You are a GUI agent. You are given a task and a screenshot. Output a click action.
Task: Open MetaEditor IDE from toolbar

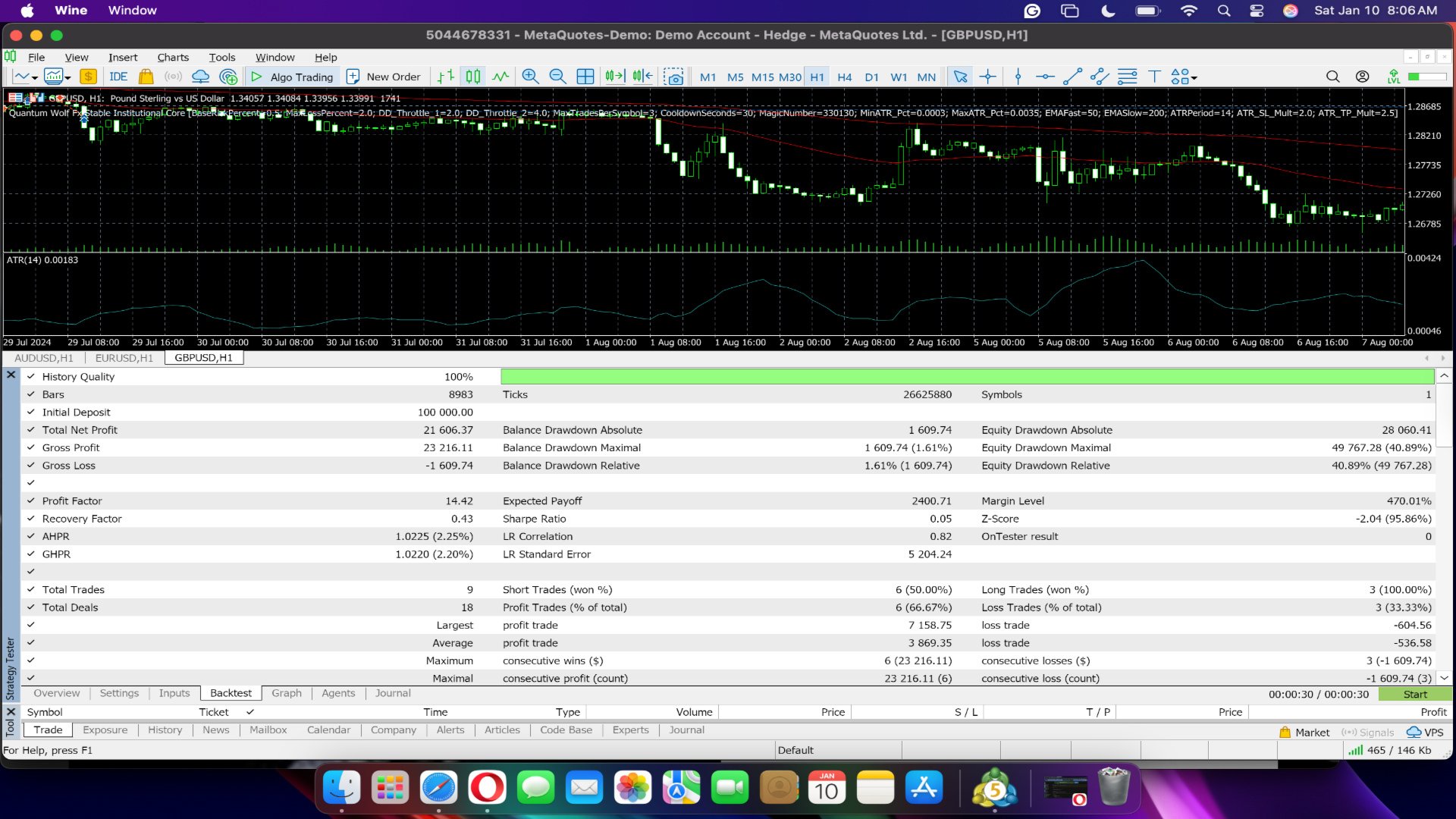(118, 77)
